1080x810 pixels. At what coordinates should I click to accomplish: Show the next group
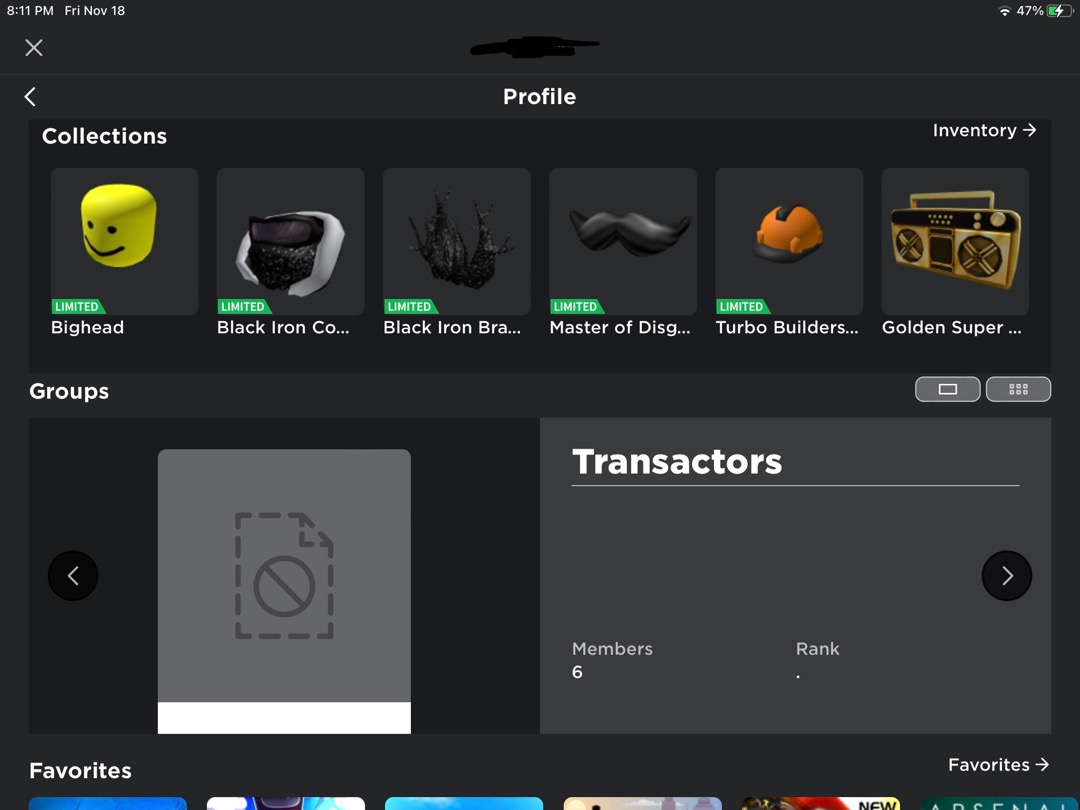(1006, 575)
